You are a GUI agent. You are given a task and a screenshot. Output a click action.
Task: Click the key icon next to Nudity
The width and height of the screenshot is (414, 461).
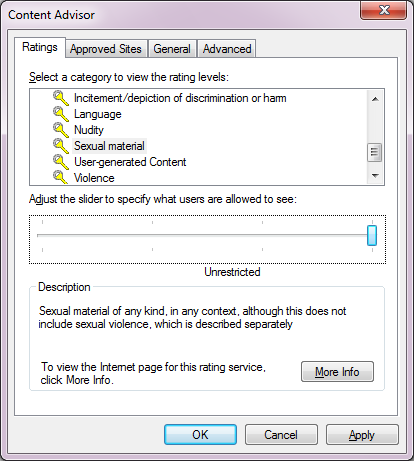pos(61,130)
